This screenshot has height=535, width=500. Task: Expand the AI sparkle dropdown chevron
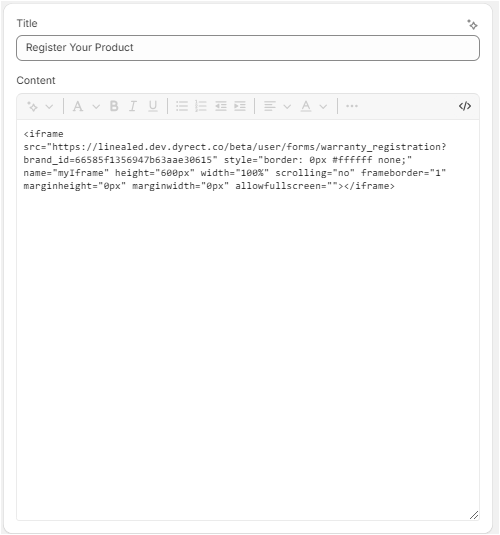(x=49, y=107)
